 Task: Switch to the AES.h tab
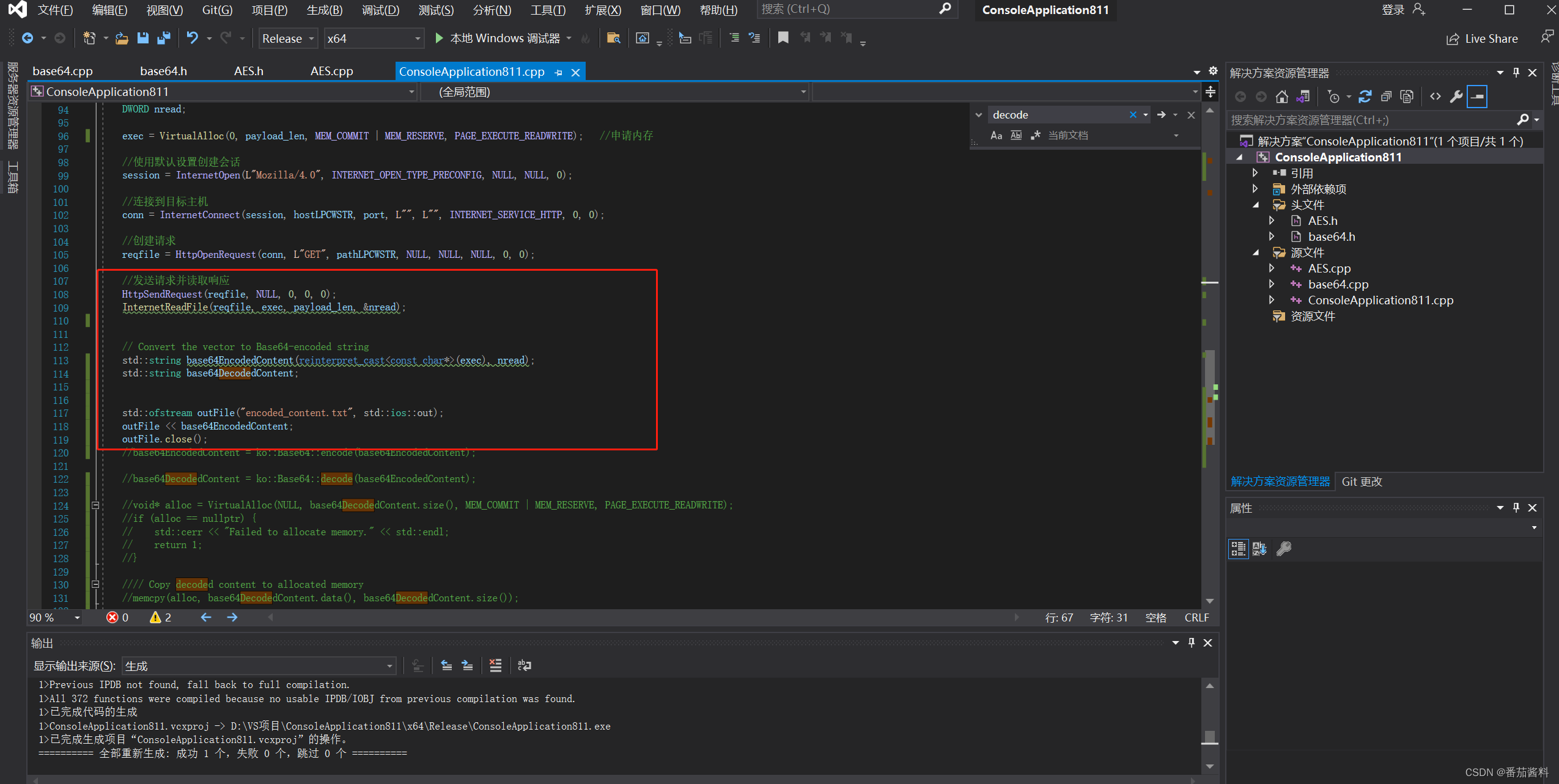click(x=248, y=71)
